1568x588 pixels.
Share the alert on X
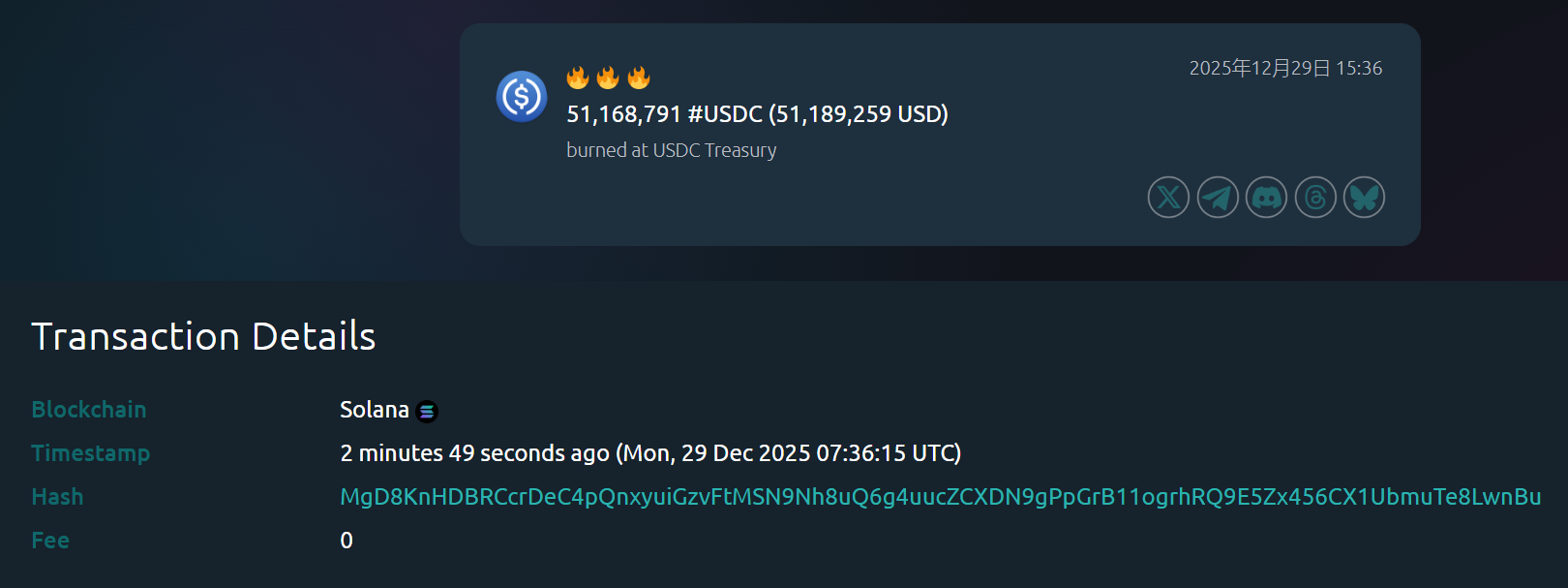(x=1168, y=198)
